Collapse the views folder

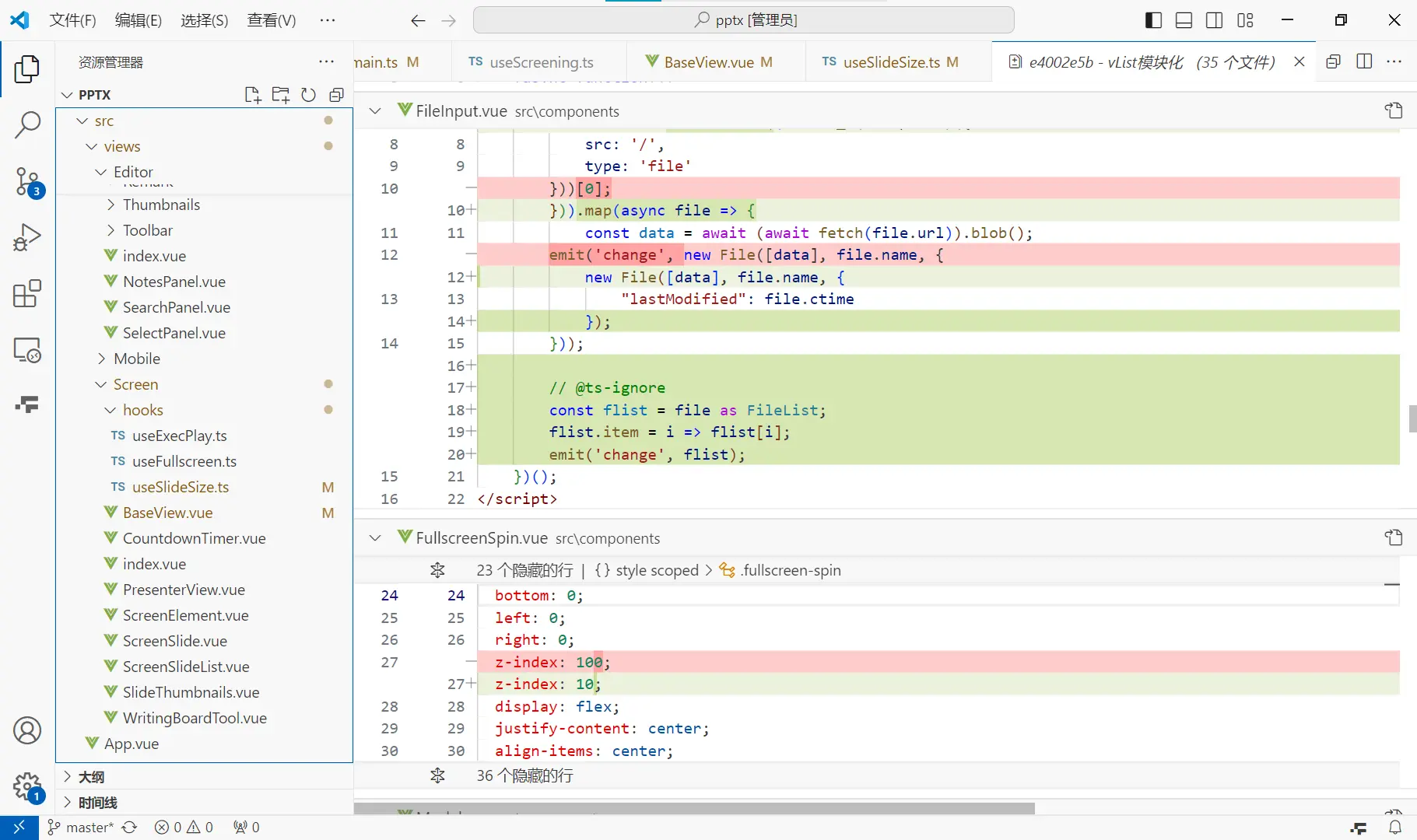tap(92, 146)
